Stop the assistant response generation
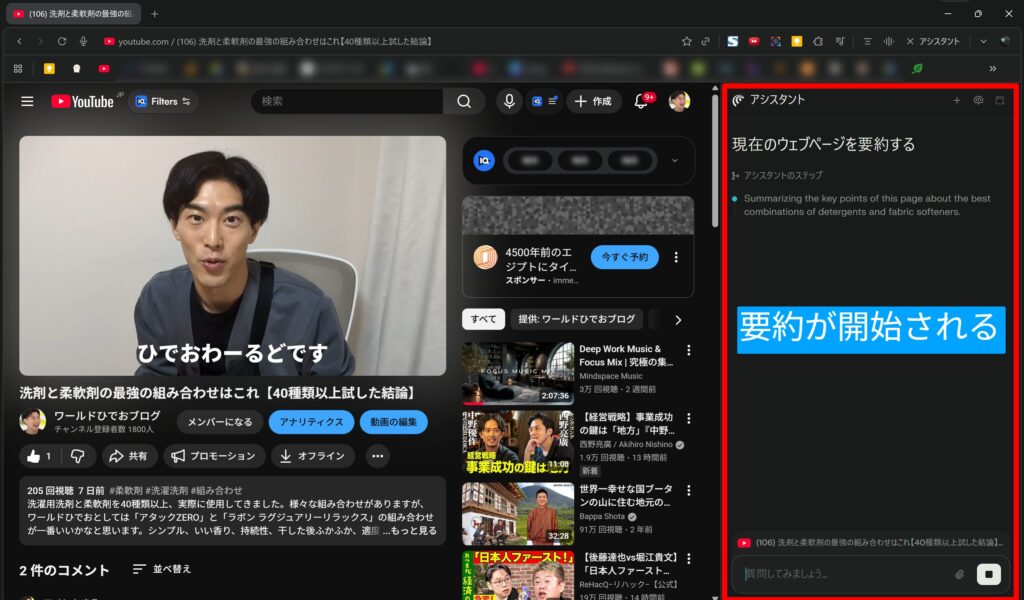Screen dimensions: 1024x600 (x=988, y=574)
